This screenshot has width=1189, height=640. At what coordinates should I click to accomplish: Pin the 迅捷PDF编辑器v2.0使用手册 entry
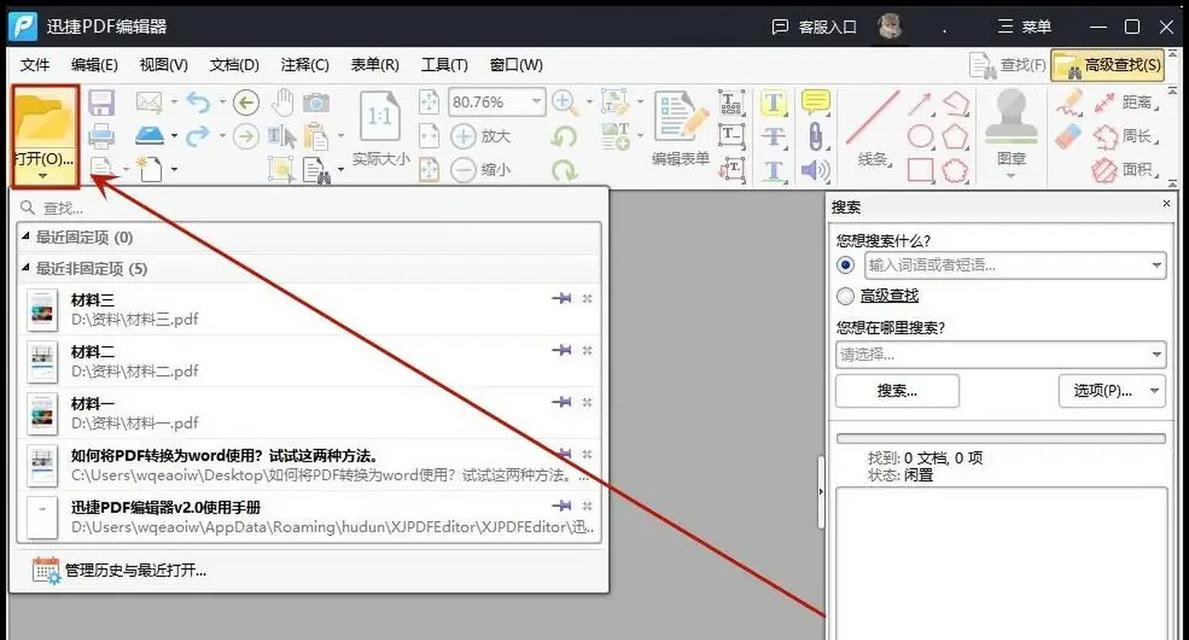tap(562, 506)
